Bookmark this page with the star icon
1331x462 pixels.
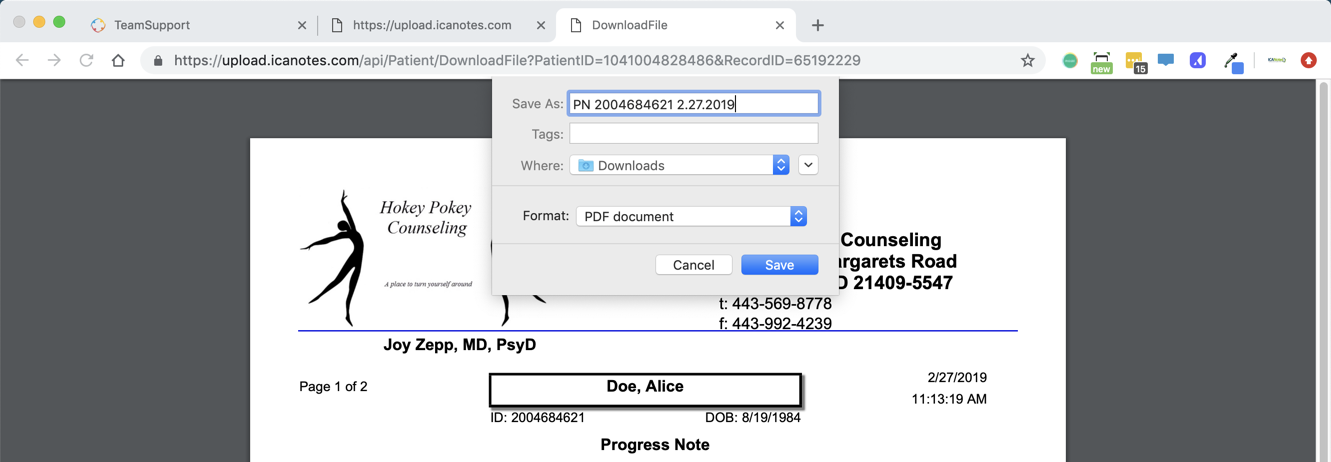(x=1027, y=60)
